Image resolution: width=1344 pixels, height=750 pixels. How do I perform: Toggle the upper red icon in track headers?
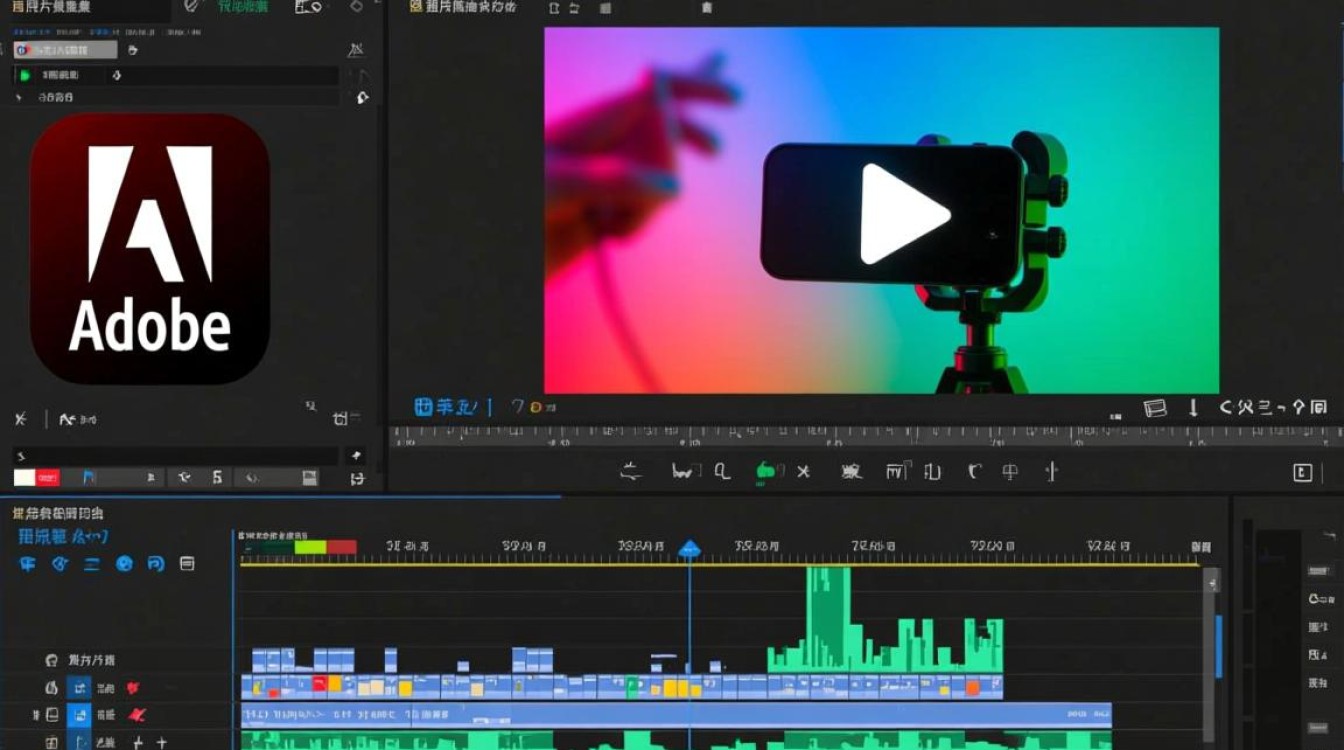click(x=132, y=688)
